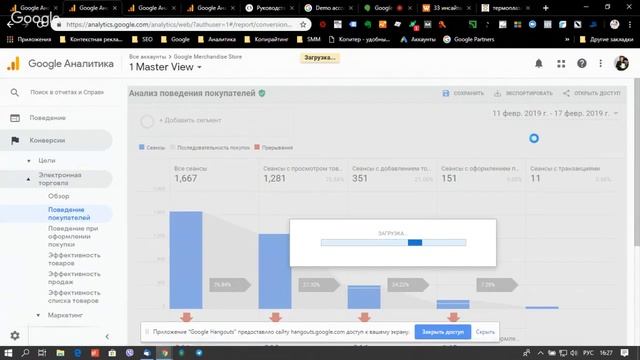Open the Windows notification center
The image size is (640, 360).
click(x=624, y=353)
